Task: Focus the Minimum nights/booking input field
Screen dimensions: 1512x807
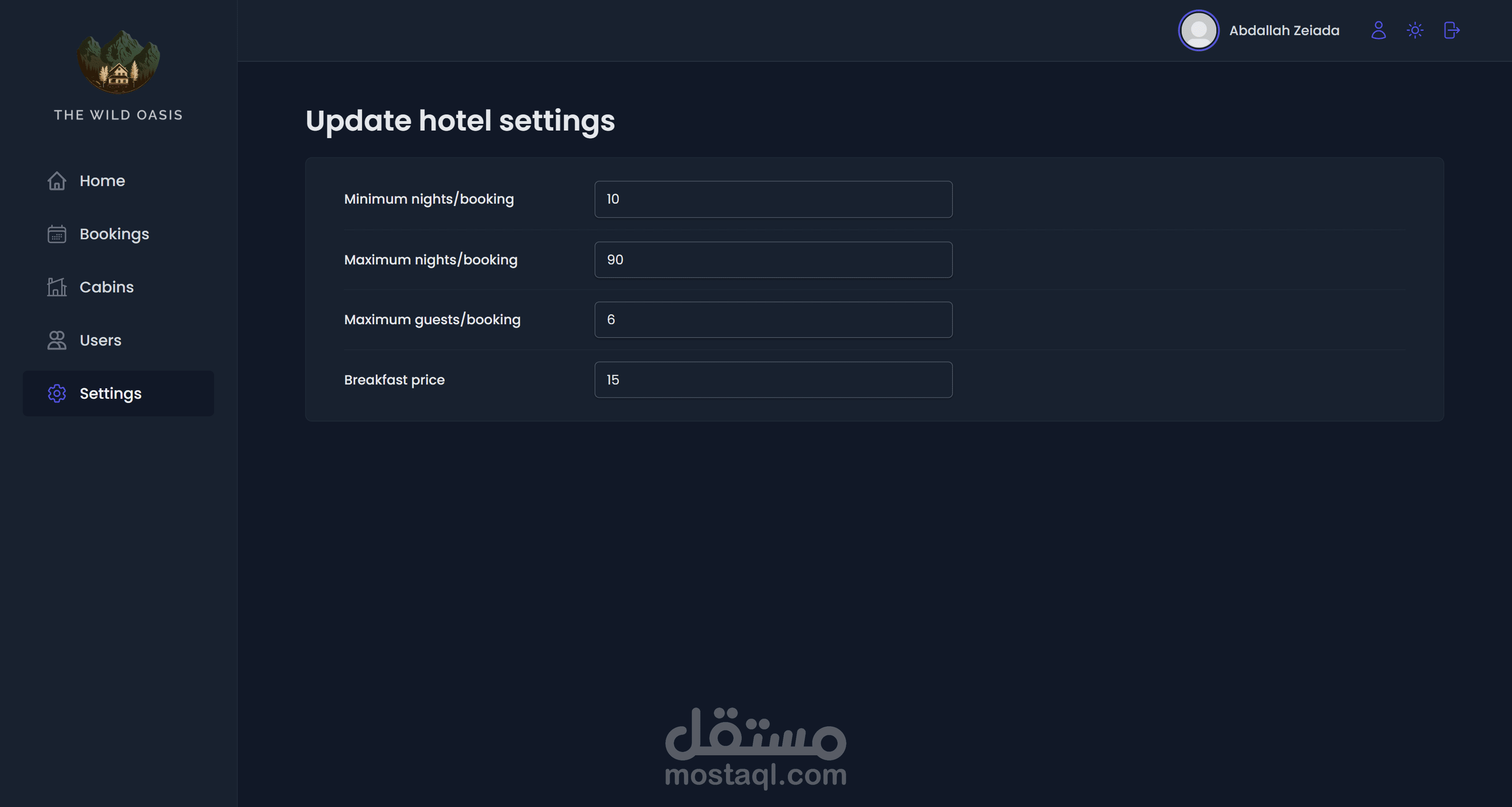Action: [x=773, y=199]
